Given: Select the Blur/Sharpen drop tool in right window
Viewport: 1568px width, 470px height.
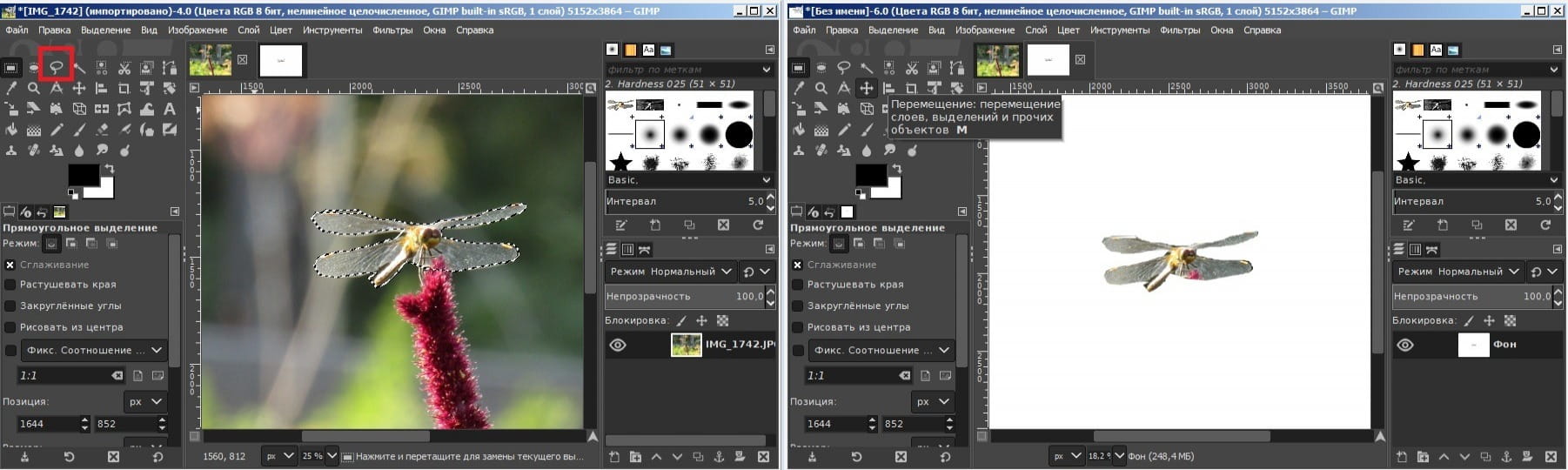Looking at the screenshot, I should (x=866, y=151).
